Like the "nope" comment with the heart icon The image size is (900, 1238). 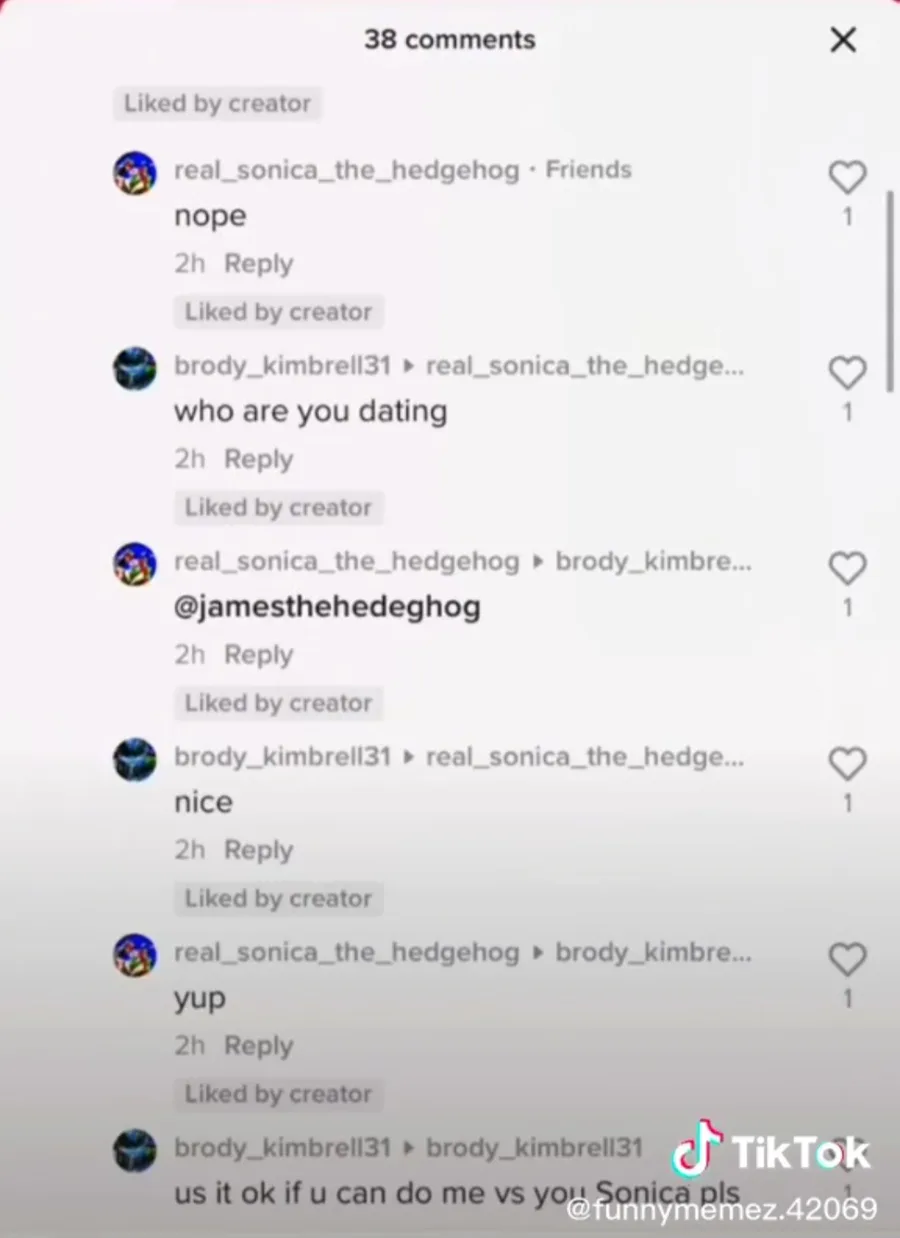847,178
